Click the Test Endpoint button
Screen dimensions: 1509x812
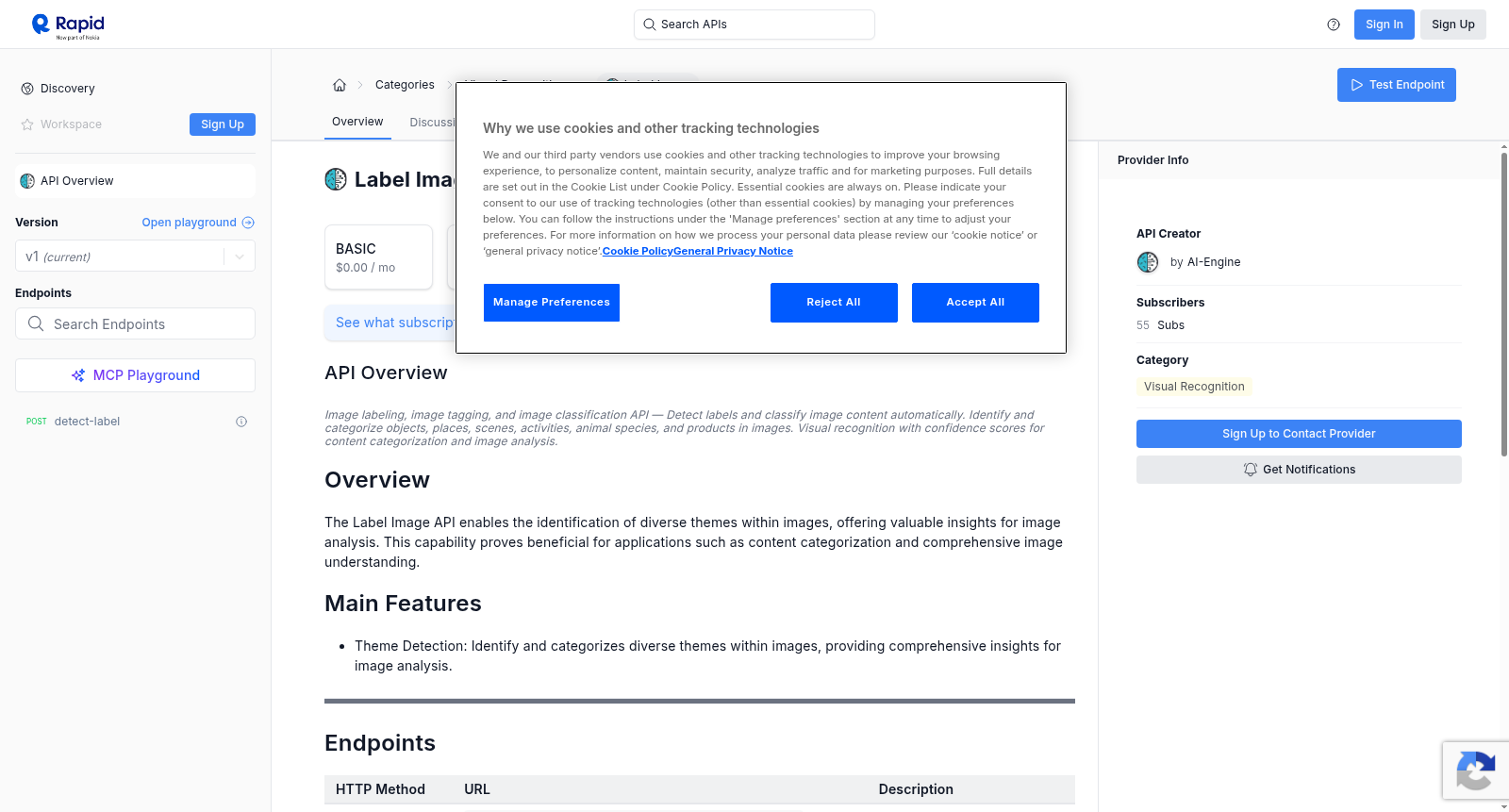[1396, 85]
